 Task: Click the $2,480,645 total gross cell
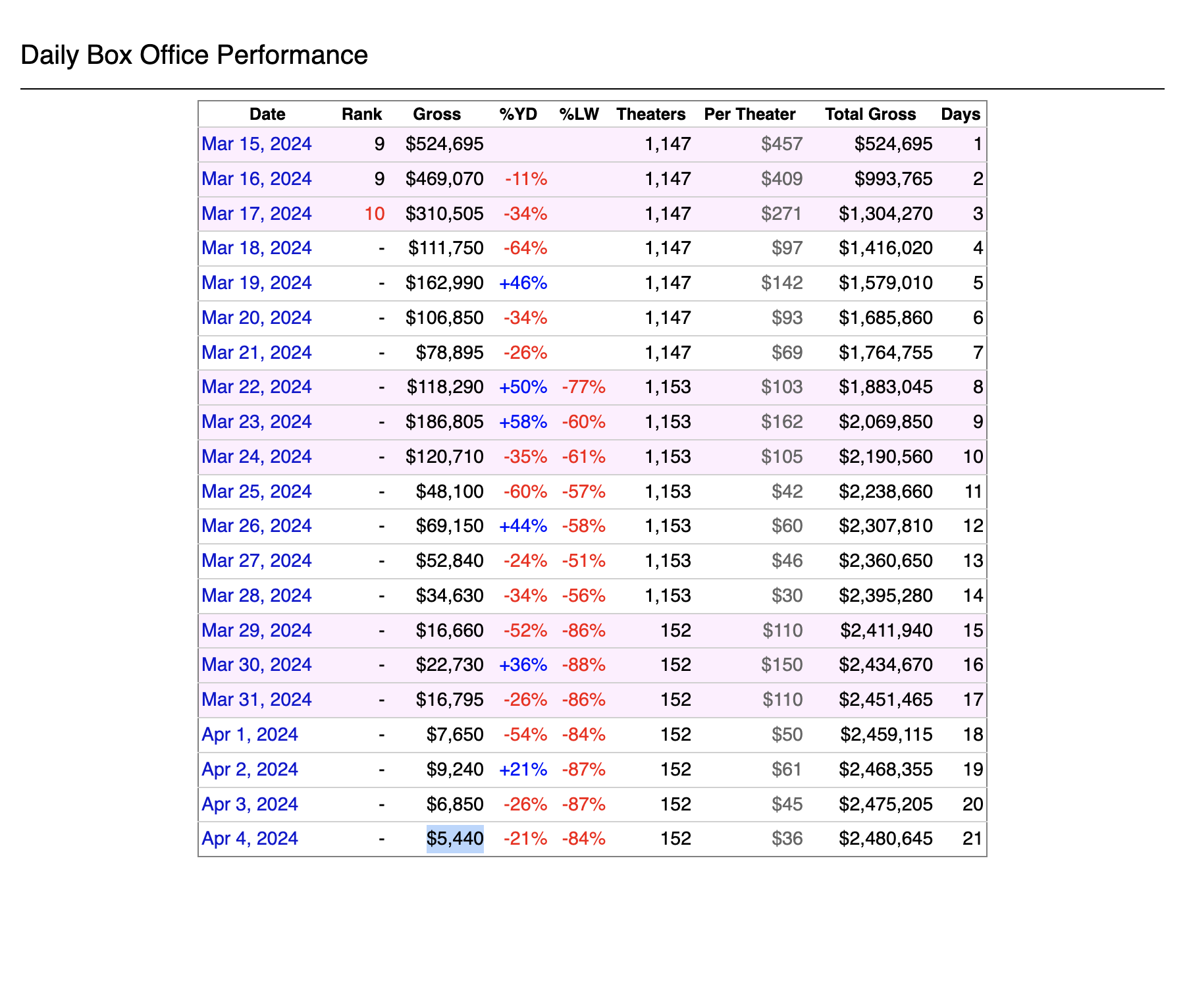coord(885,839)
